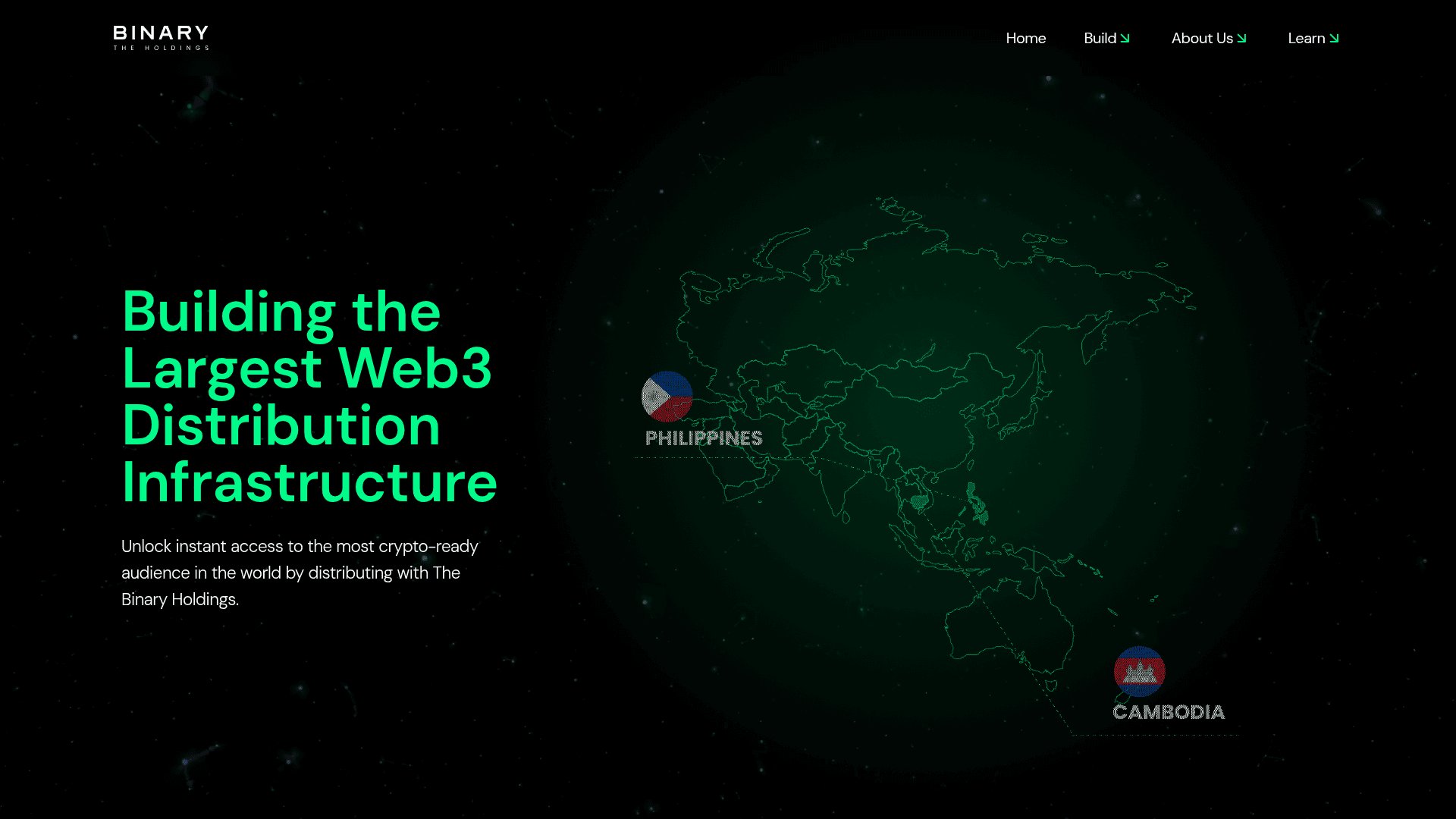Click the Binary Holdings logo
Image resolution: width=1456 pixels, height=819 pixels.
click(x=161, y=38)
